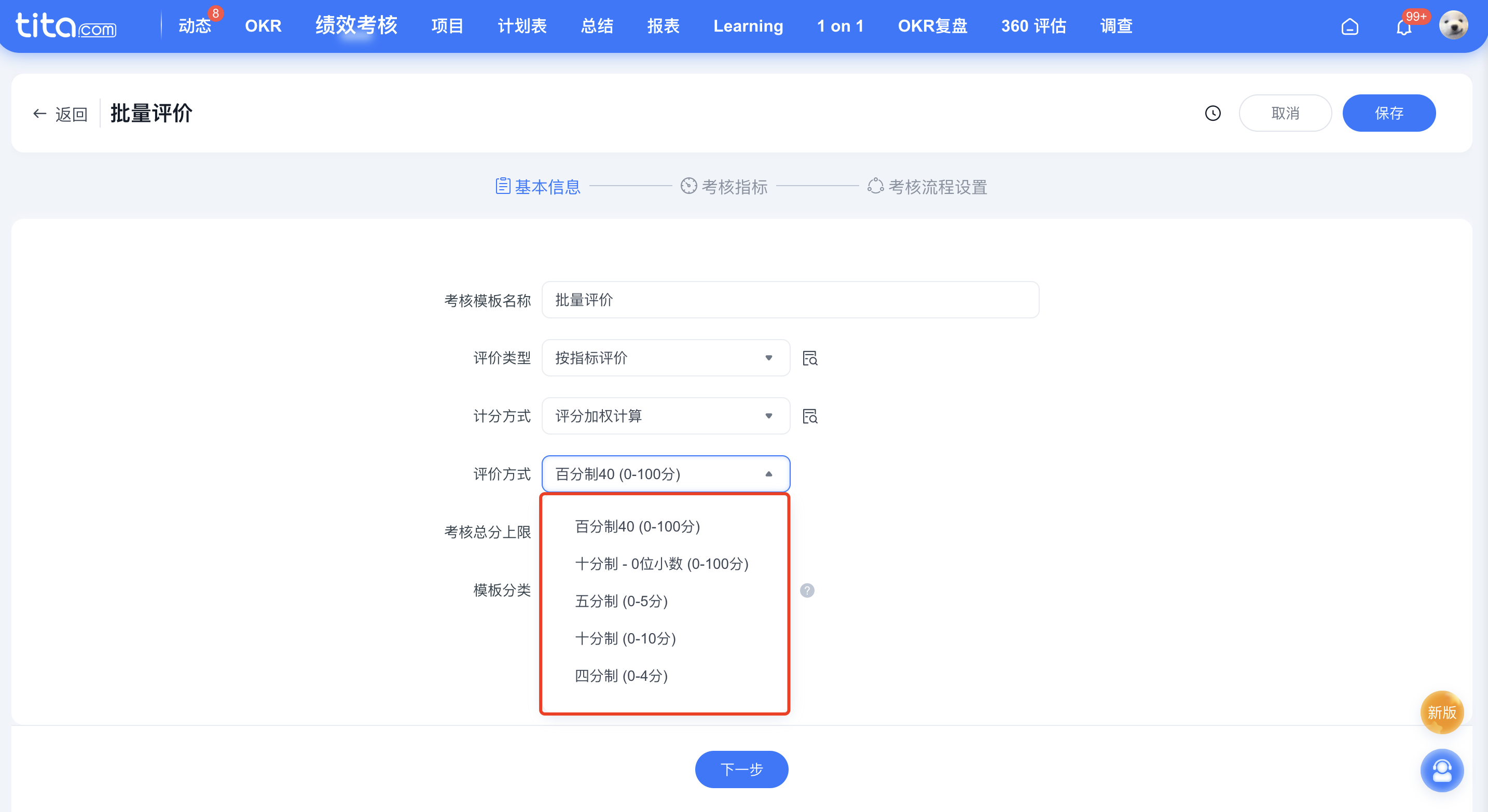Click the history/clock icon
Image resolution: width=1488 pixels, height=812 pixels.
[1212, 113]
